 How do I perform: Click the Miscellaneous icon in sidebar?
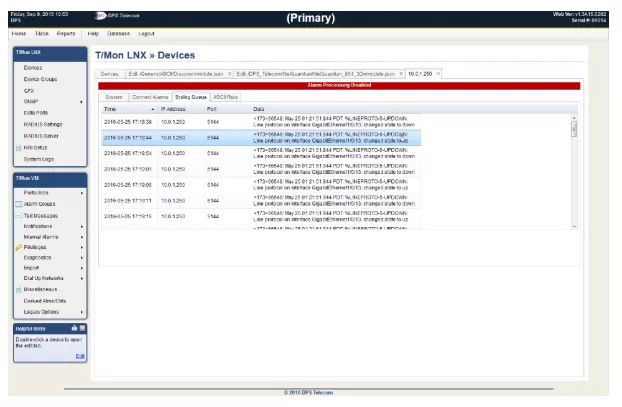pos(18,289)
